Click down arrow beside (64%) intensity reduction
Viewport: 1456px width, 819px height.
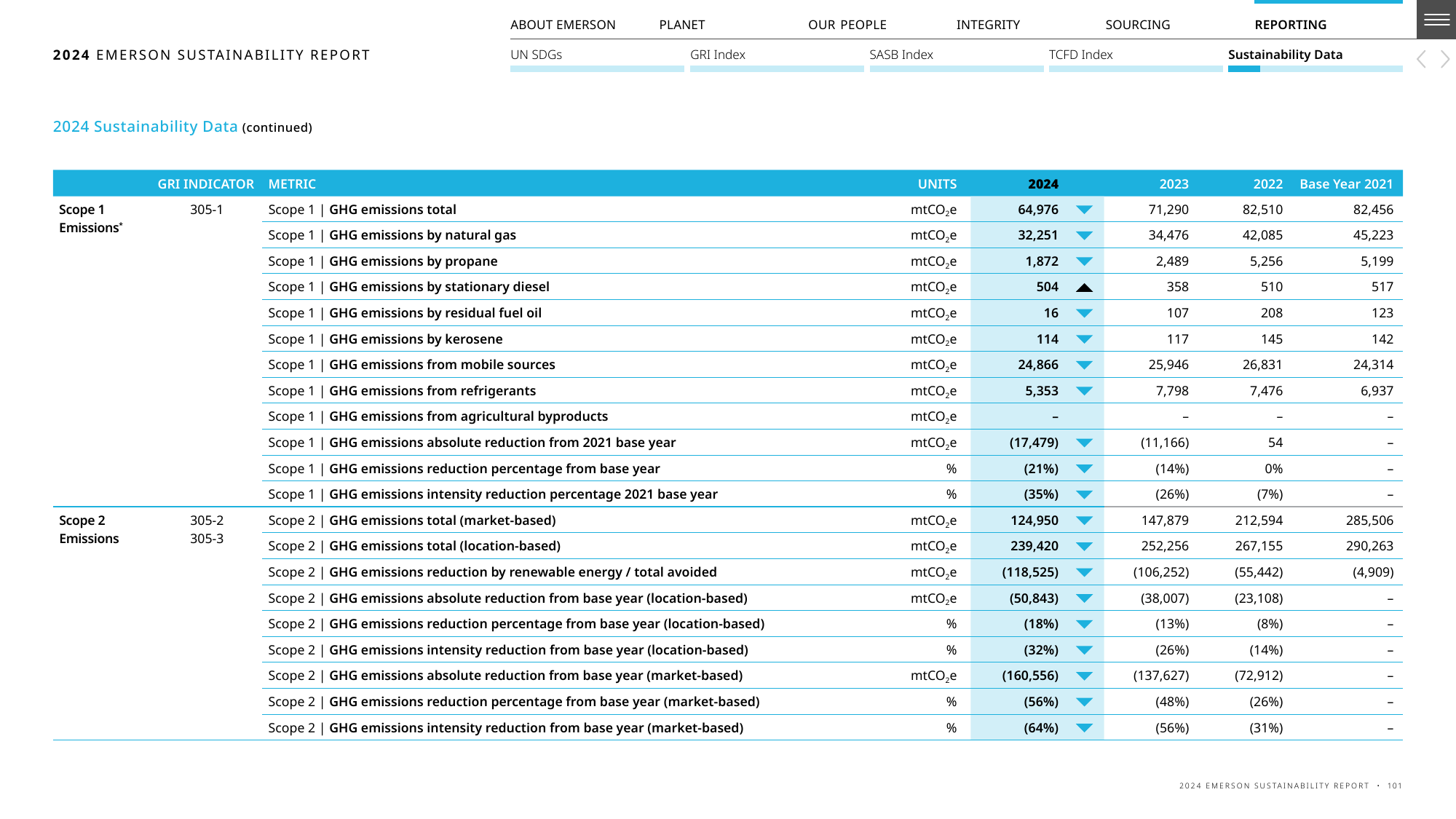(1084, 728)
